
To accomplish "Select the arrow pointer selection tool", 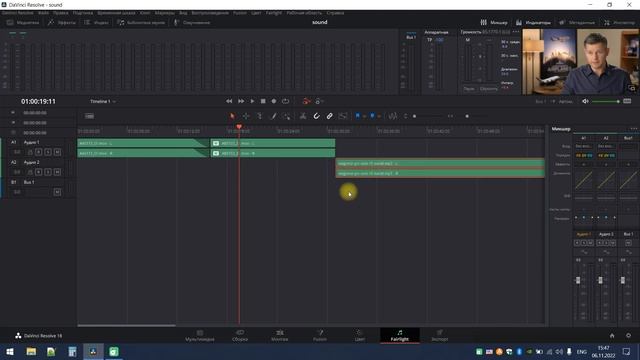I will tap(232, 116).
